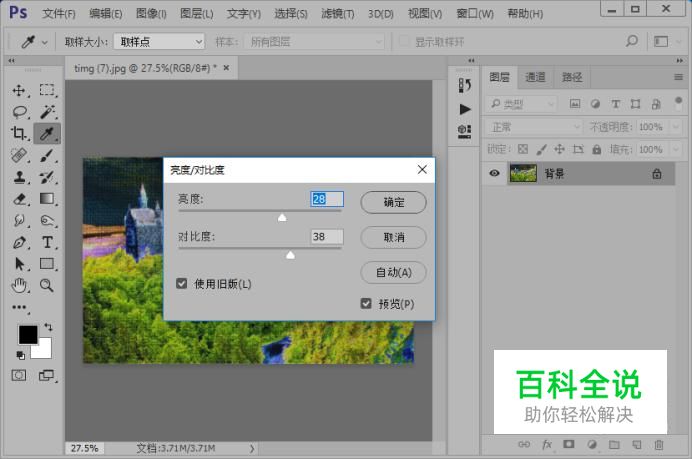Select the Hand tool

coord(19,286)
